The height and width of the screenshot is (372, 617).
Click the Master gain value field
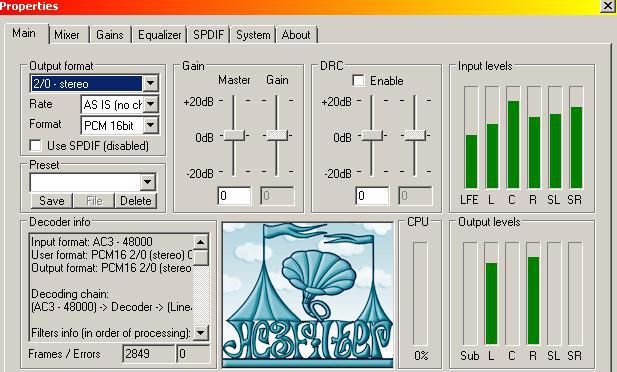tap(235, 196)
